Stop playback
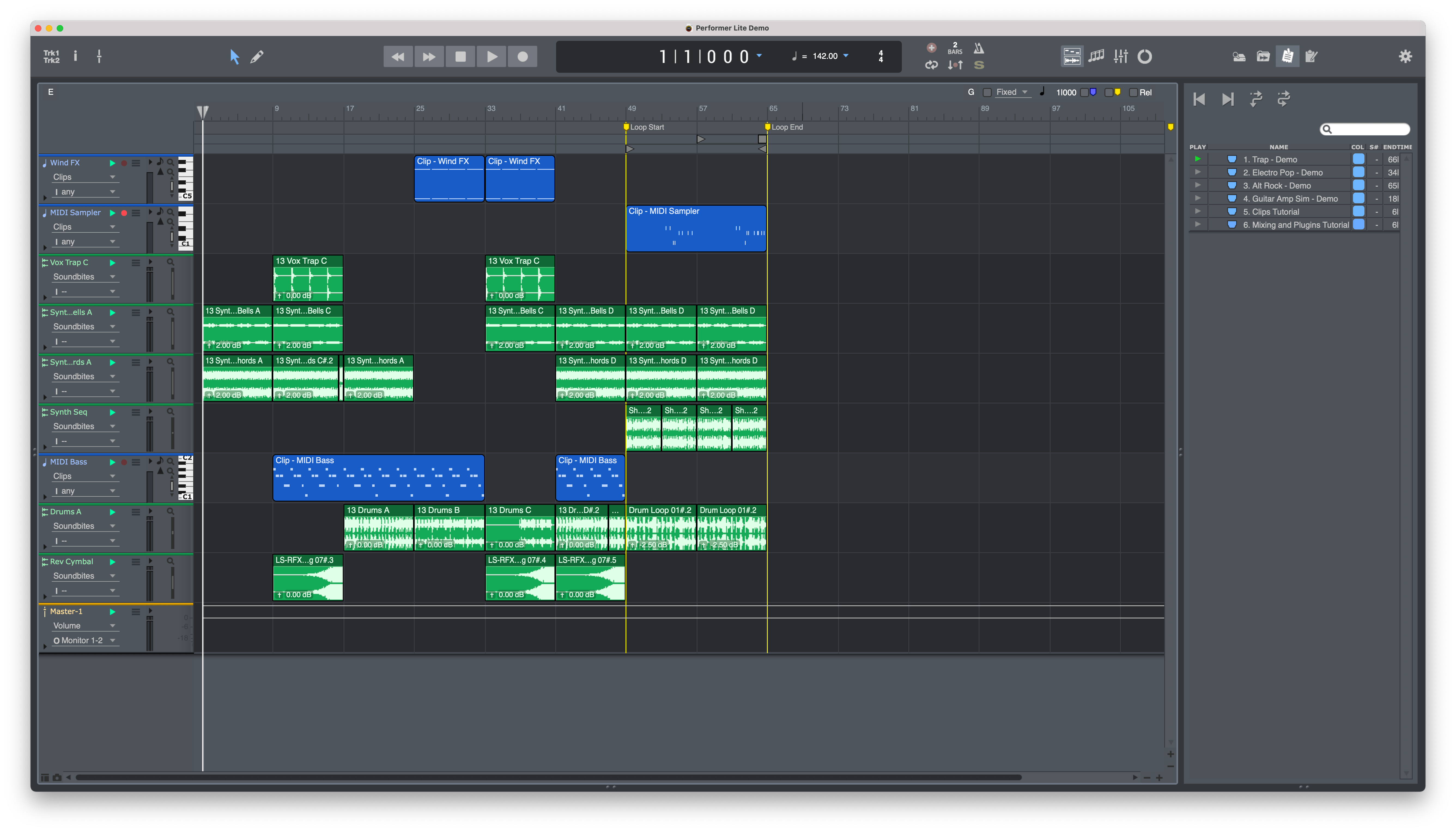The image size is (1456, 832). pos(460,57)
